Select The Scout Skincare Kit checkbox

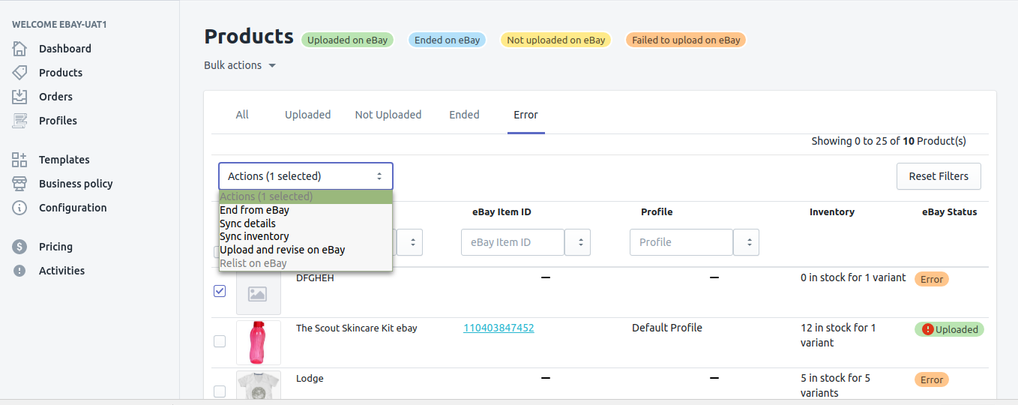pyautogui.click(x=220, y=341)
